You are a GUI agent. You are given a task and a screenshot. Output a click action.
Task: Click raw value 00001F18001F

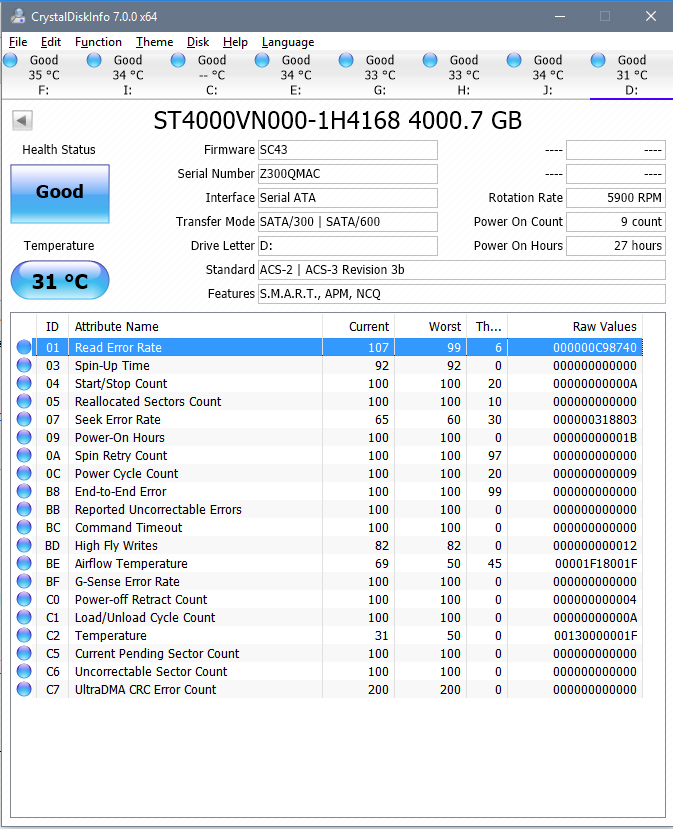[x=596, y=564]
